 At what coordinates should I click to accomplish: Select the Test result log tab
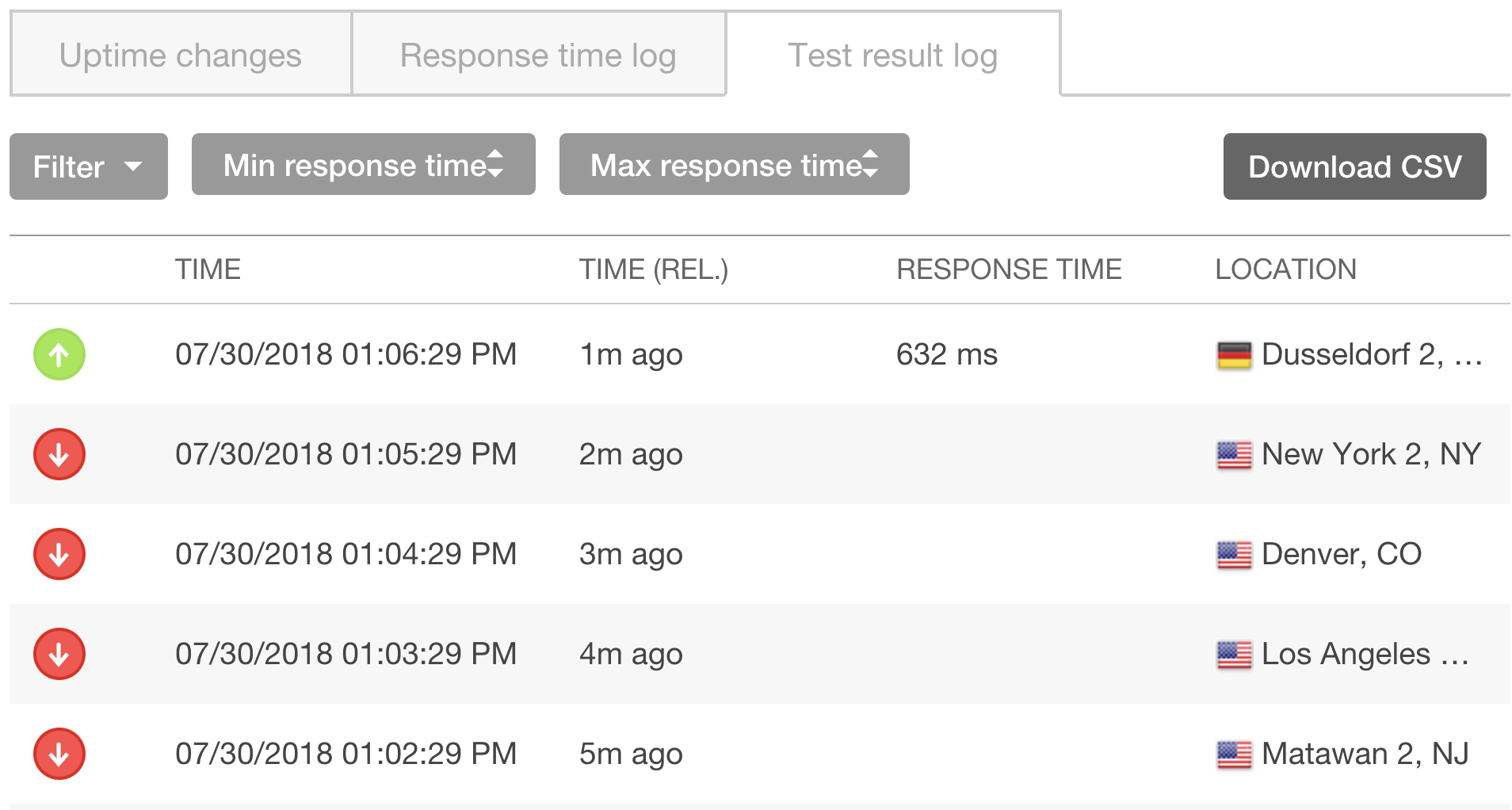893,55
